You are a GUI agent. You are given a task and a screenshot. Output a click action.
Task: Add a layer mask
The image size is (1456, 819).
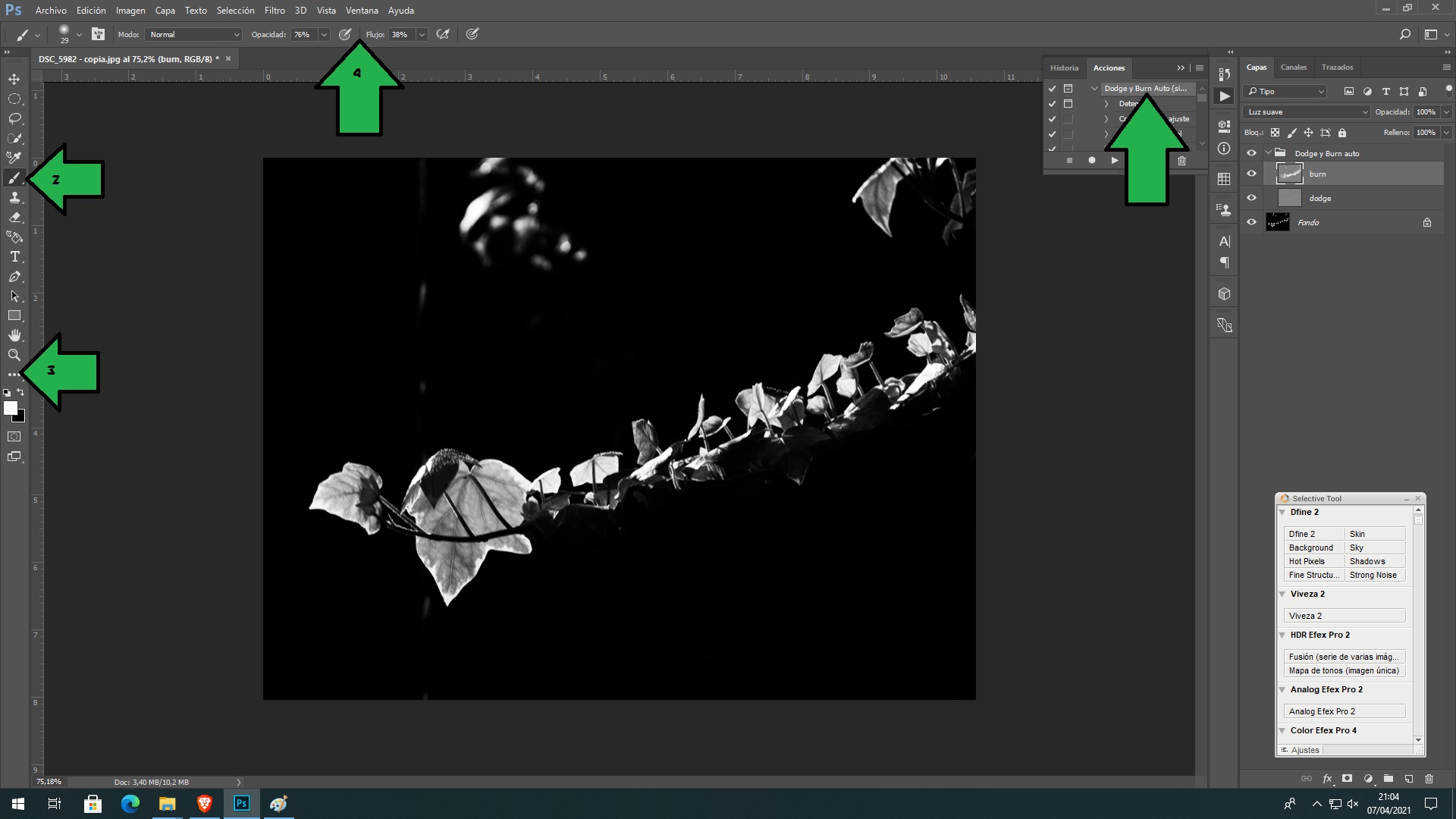click(1348, 779)
